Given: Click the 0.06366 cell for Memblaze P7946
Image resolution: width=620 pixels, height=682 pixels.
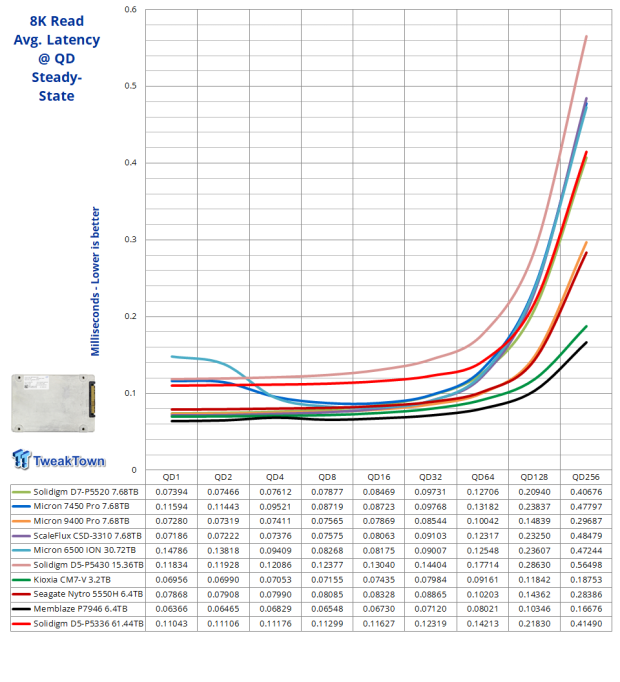Looking at the screenshot, I should click(171, 609).
